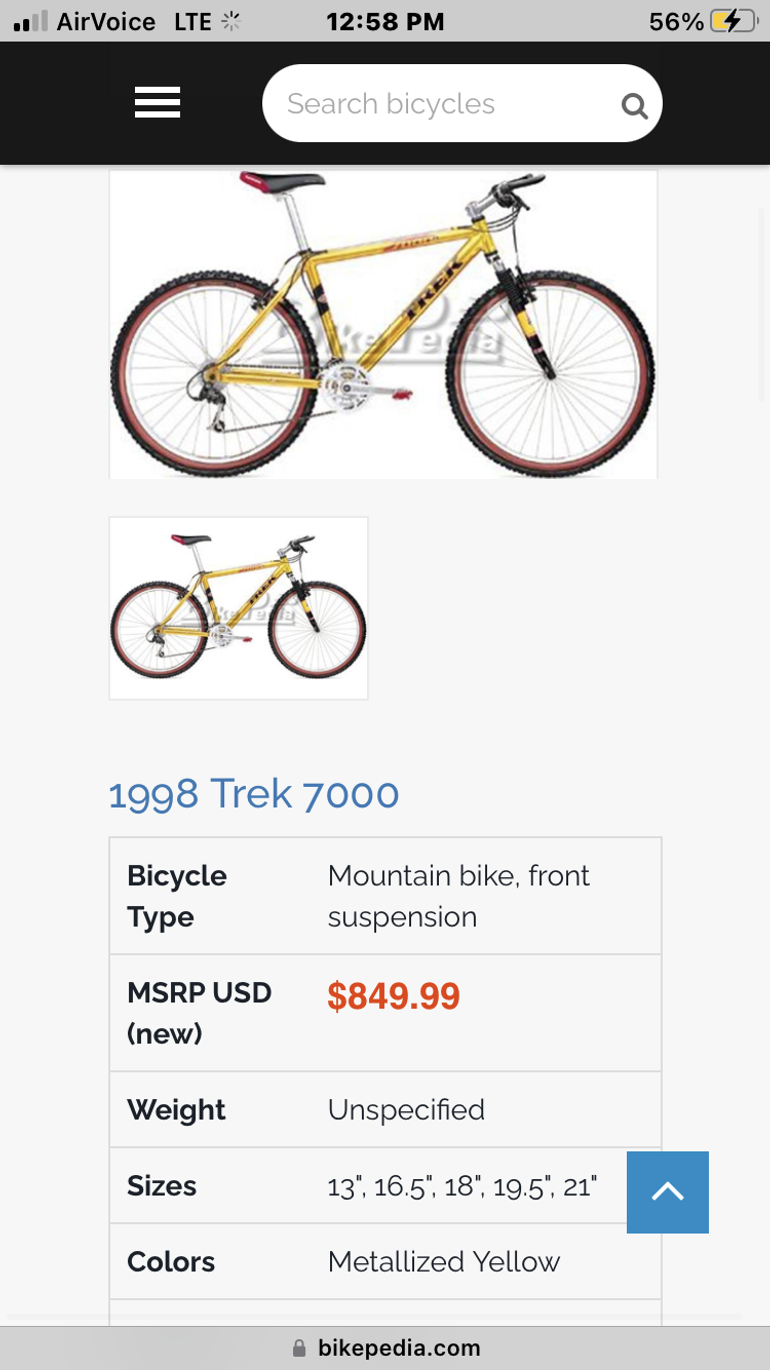Open the hamburger navigation menu
Viewport: 770px width, 1370px height.
click(157, 103)
